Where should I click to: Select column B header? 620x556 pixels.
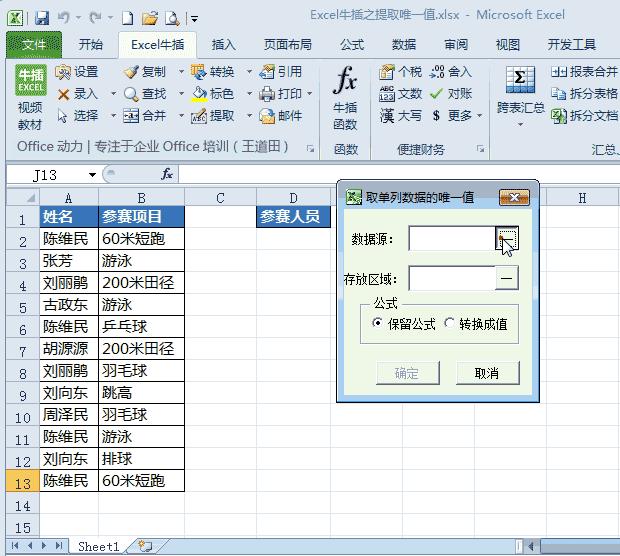141,197
